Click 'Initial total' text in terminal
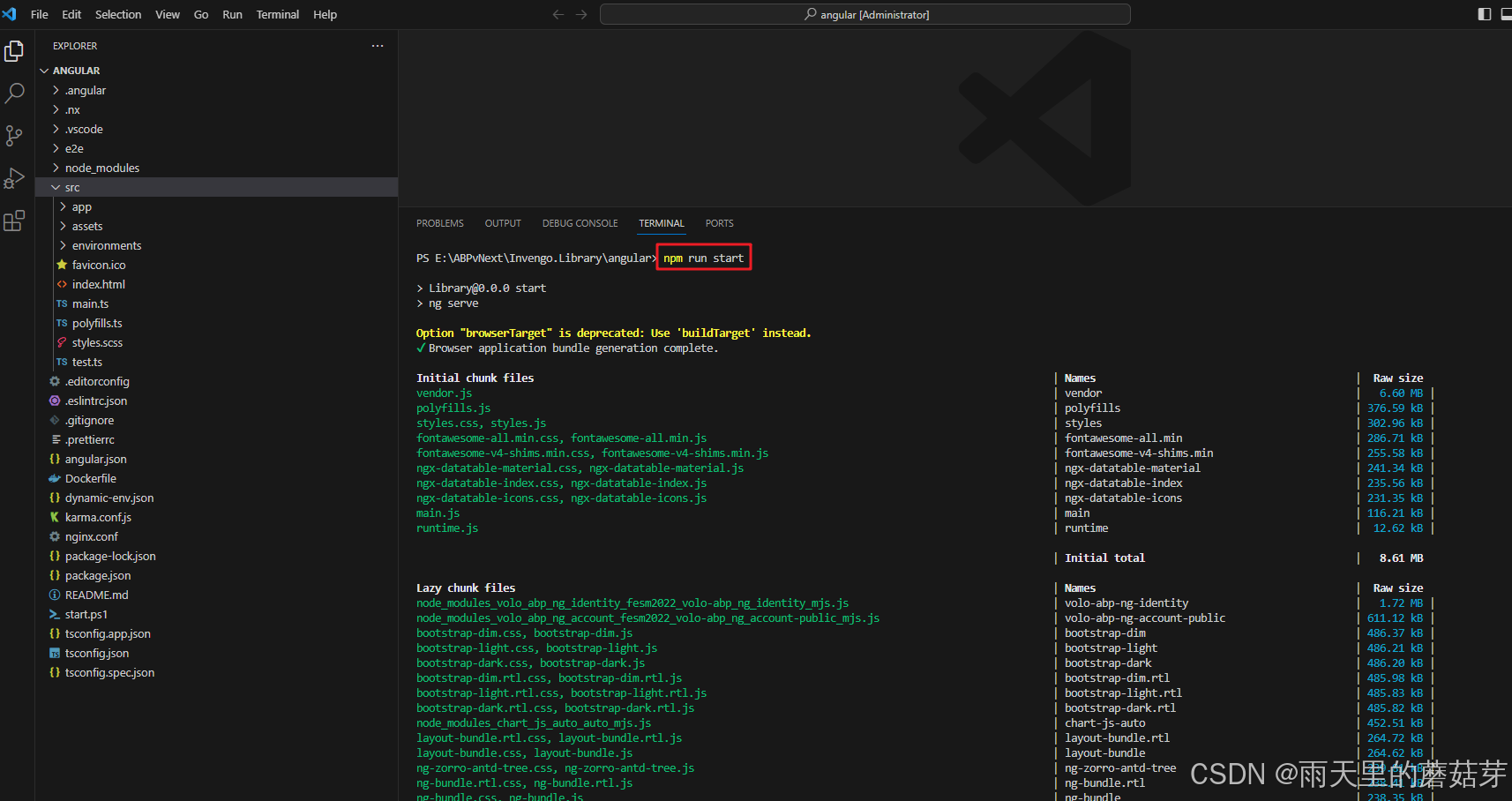This screenshot has width=1512, height=801. point(1104,558)
